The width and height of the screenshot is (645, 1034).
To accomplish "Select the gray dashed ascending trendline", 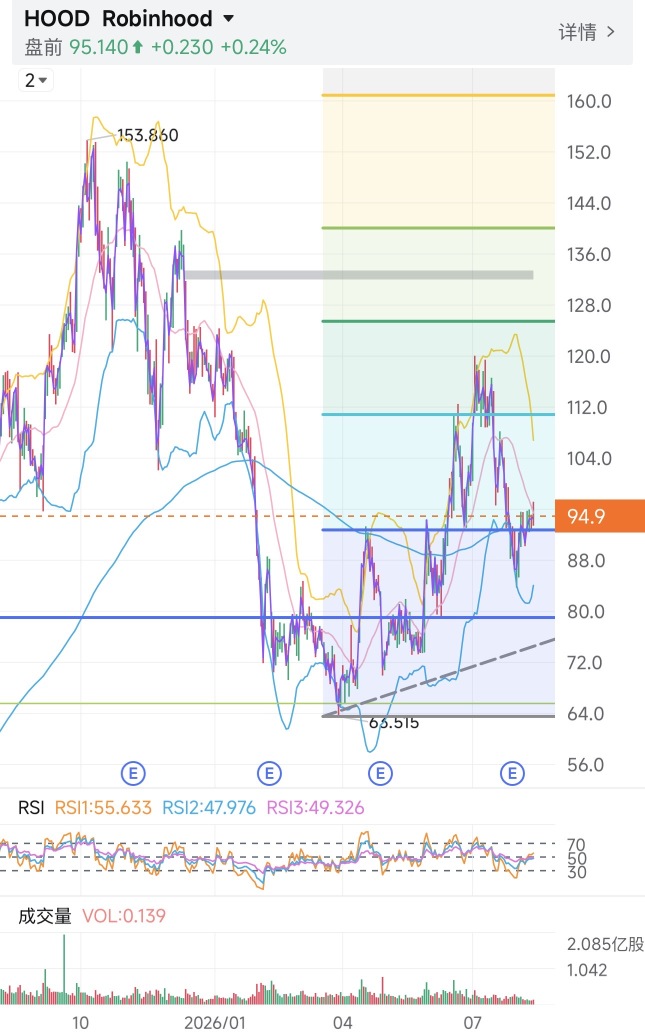I will click(438, 678).
